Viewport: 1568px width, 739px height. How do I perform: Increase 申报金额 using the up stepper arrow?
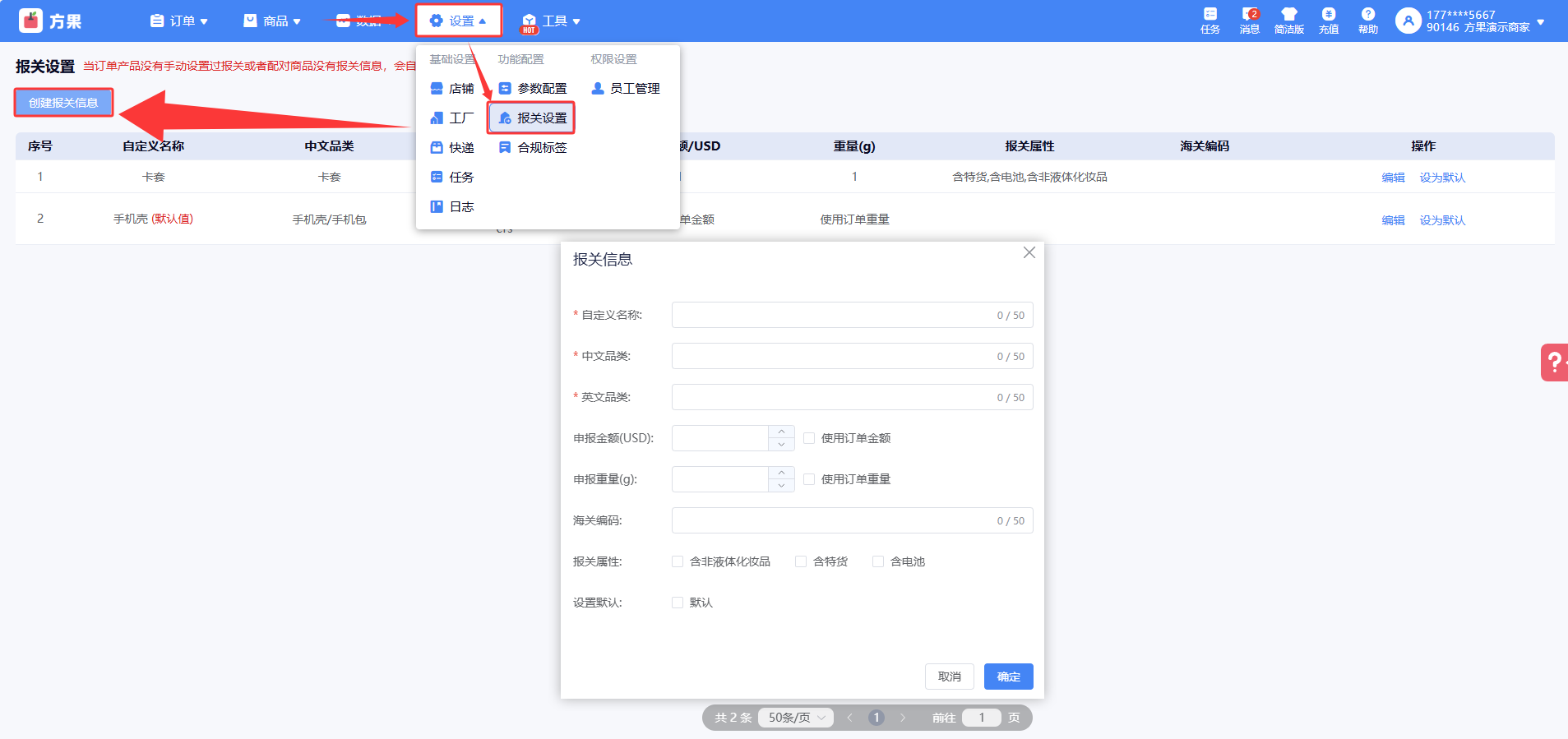point(781,432)
